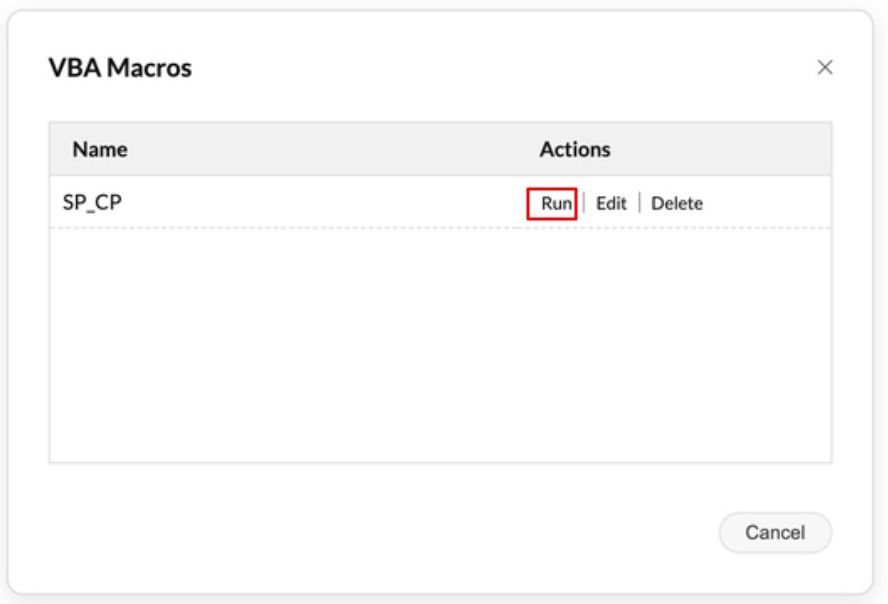Dismiss the dialog with Cancel
Screen dimensions: 888x604
click(x=776, y=533)
